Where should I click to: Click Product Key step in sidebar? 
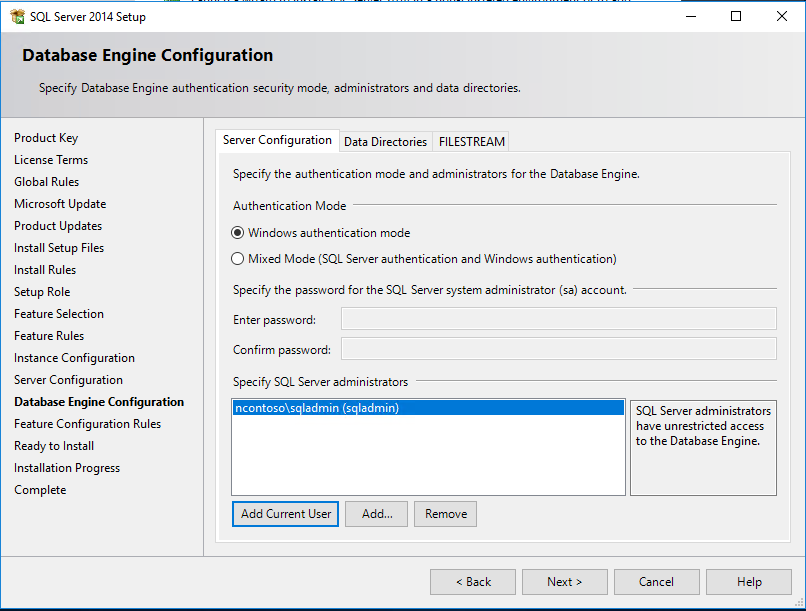(x=46, y=138)
